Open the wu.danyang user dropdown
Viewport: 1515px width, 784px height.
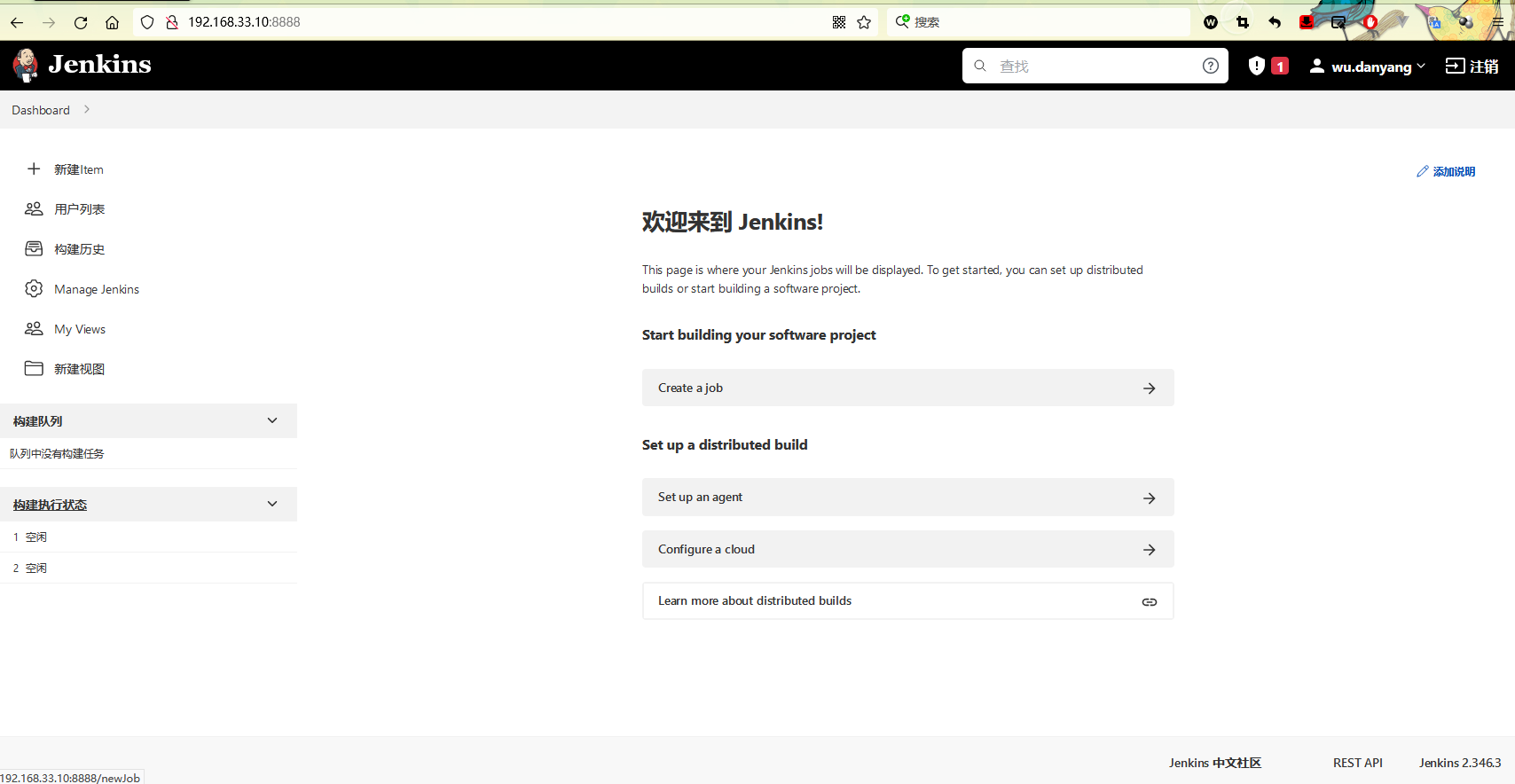[x=1368, y=67]
